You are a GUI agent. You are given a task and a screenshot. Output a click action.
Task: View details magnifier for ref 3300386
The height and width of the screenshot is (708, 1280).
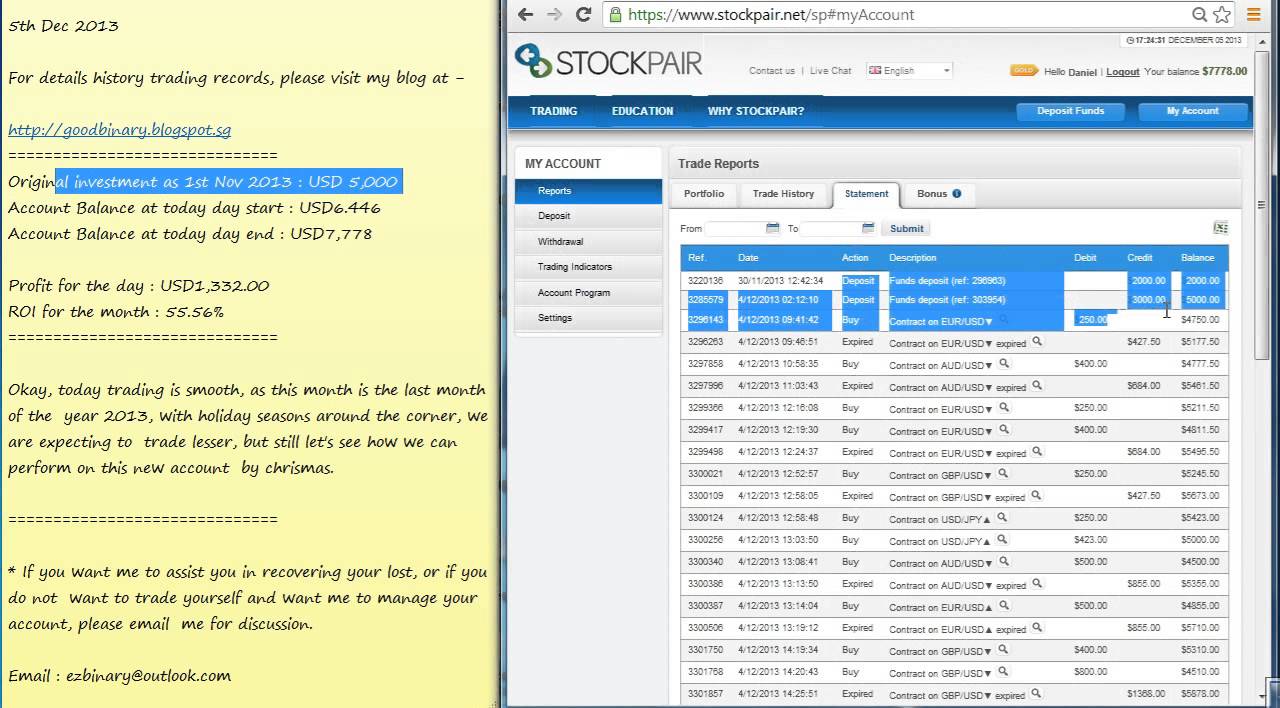(x=1037, y=584)
